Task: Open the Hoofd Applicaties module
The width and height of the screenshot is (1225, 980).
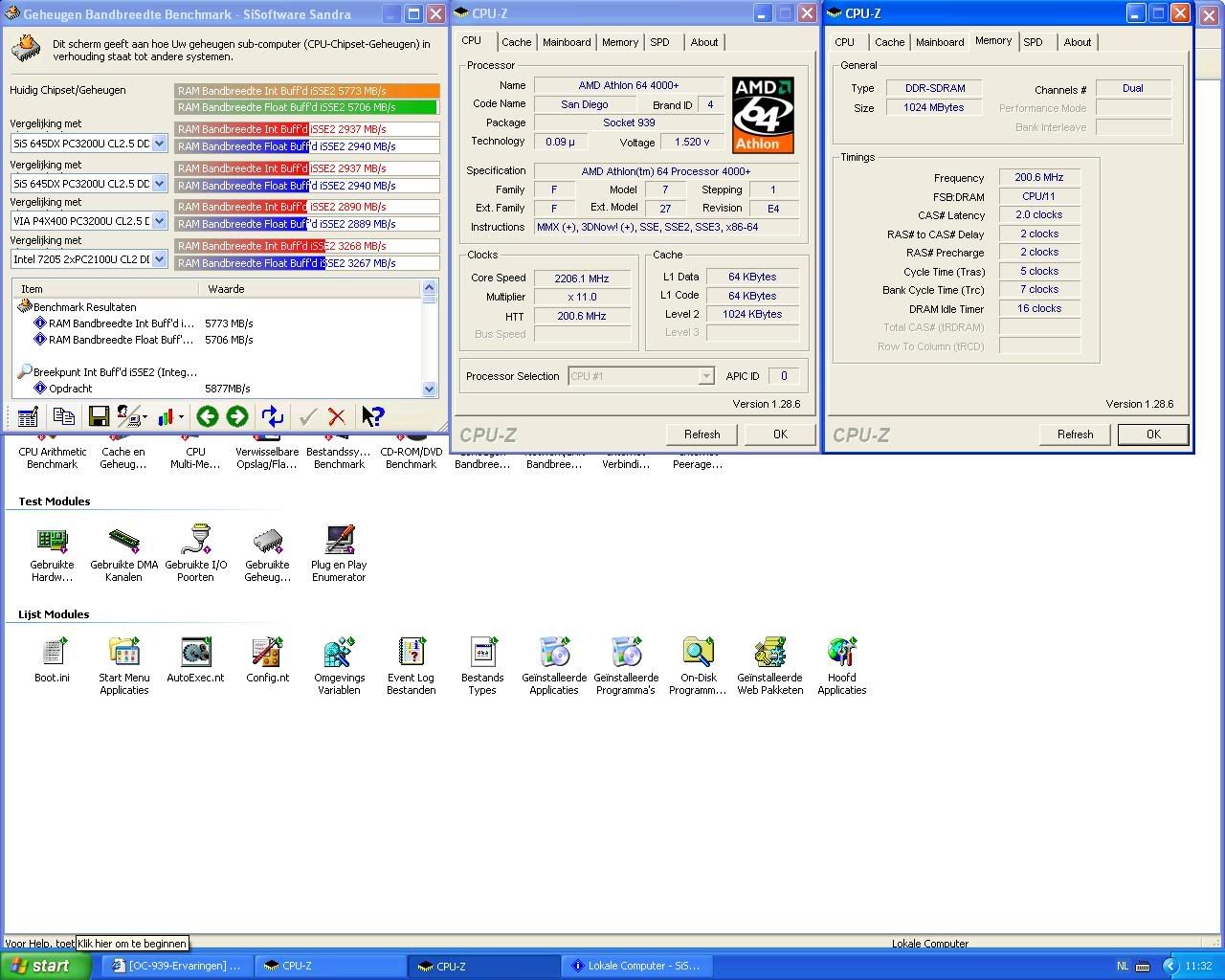Action: tap(842, 666)
